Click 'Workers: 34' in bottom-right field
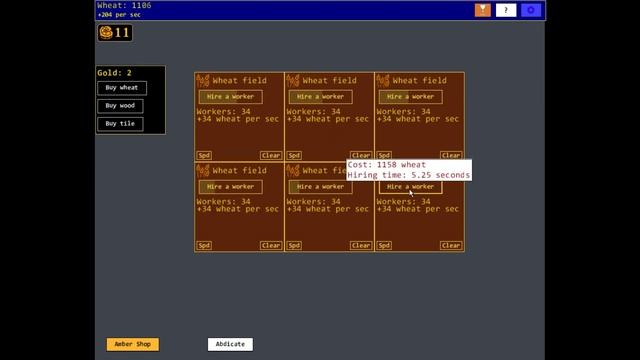 (403, 201)
